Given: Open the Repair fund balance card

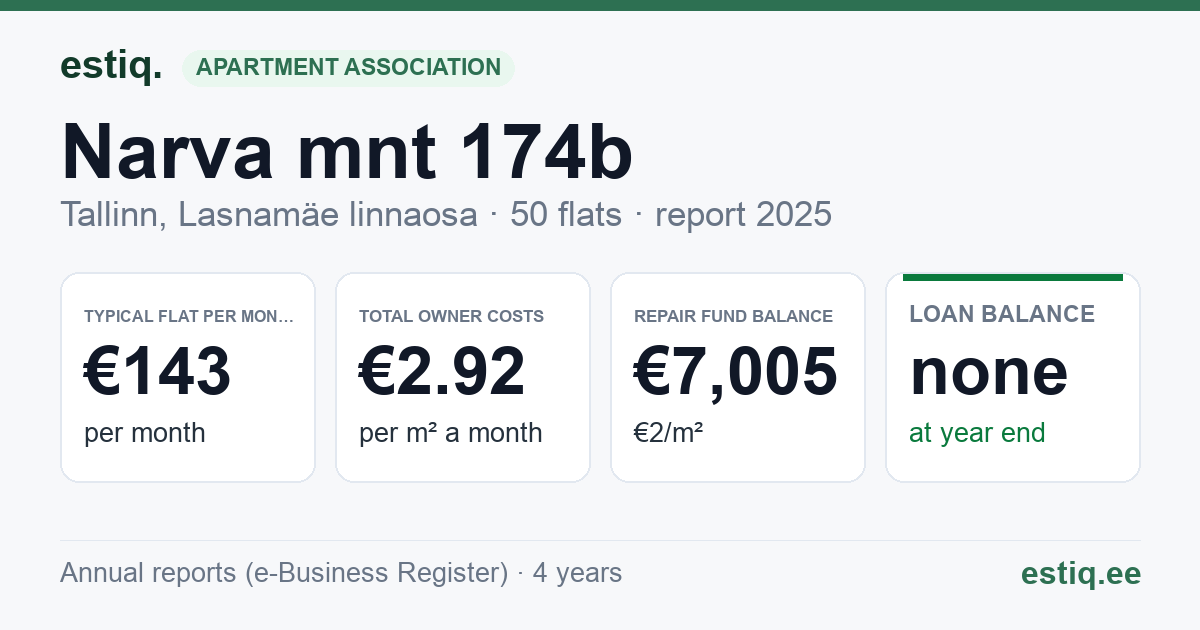Looking at the screenshot, I should click(x=738, y=377).
